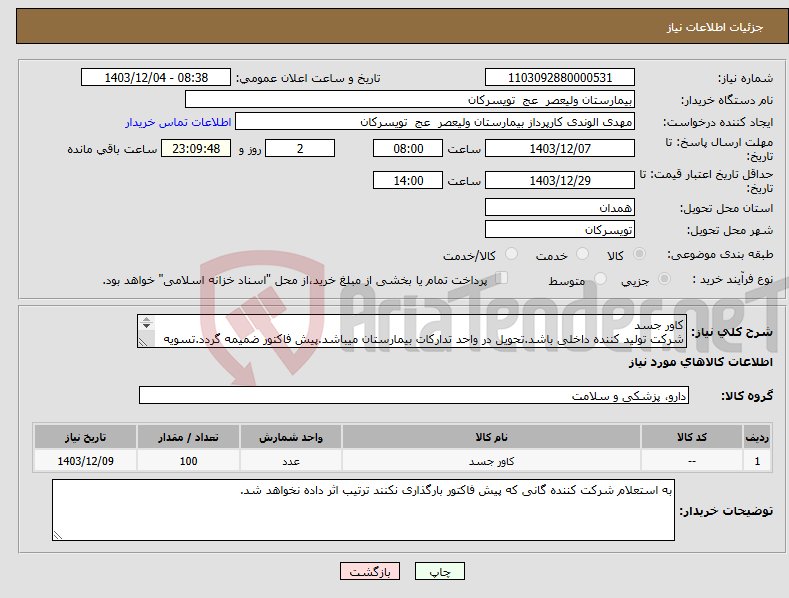
Task: Click the city field تویسرکان
Action: click(560, 230)
